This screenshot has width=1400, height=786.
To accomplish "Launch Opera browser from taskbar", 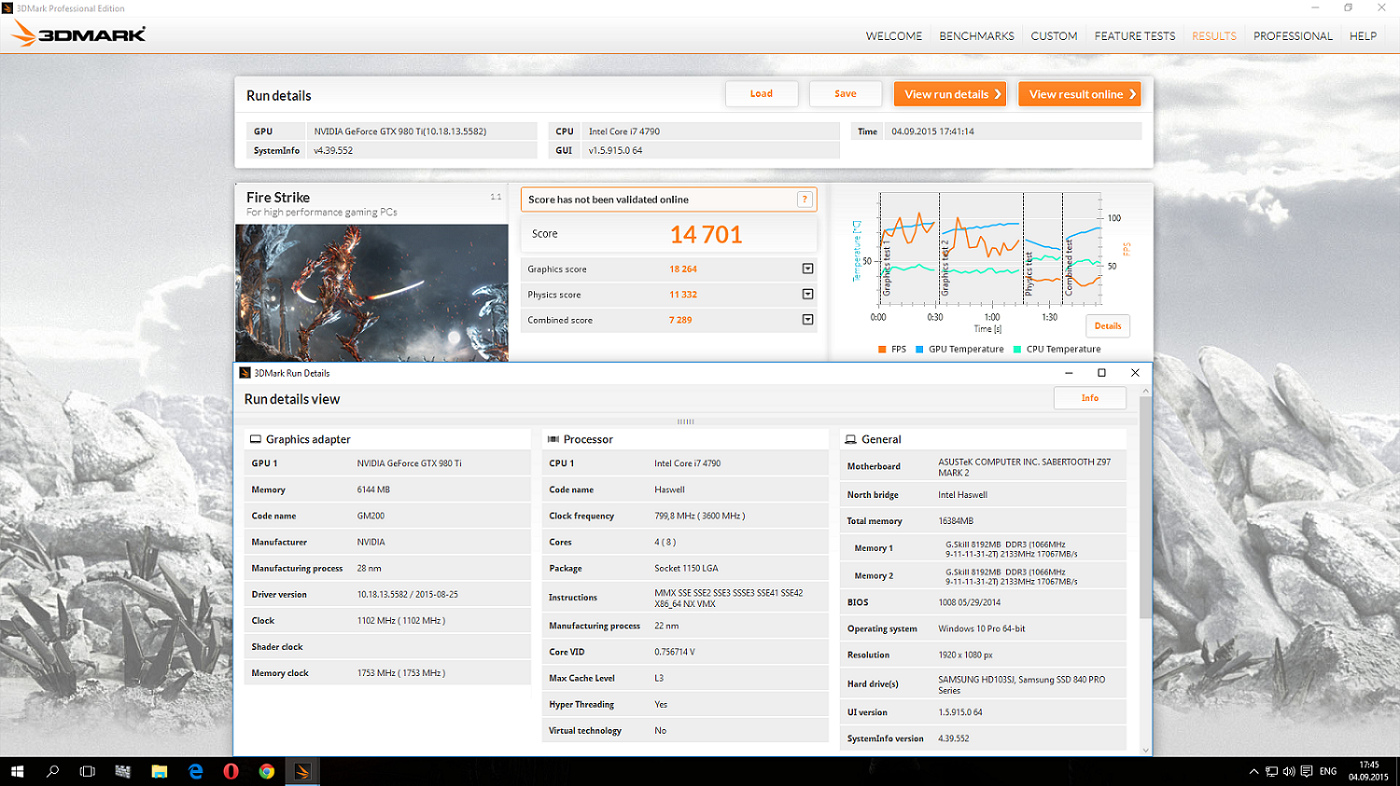I will click(231, 771).
